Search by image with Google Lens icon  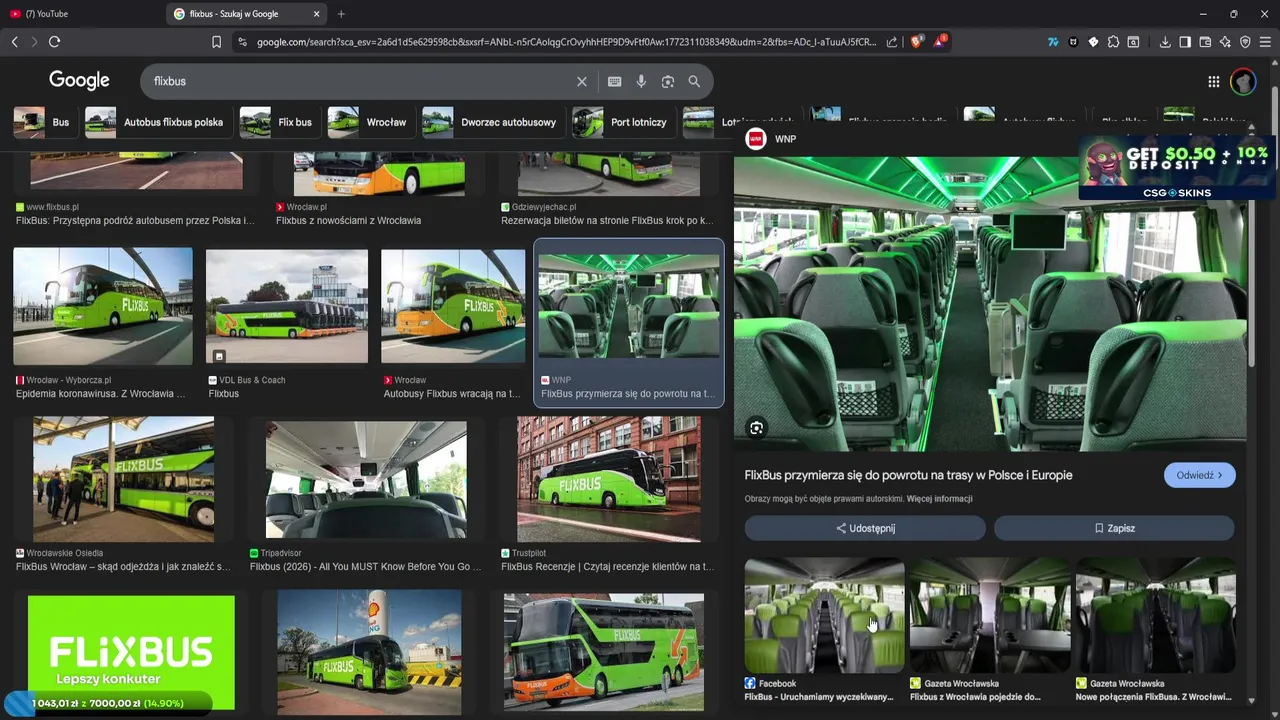pyautogui.click(x=668, y=82)
